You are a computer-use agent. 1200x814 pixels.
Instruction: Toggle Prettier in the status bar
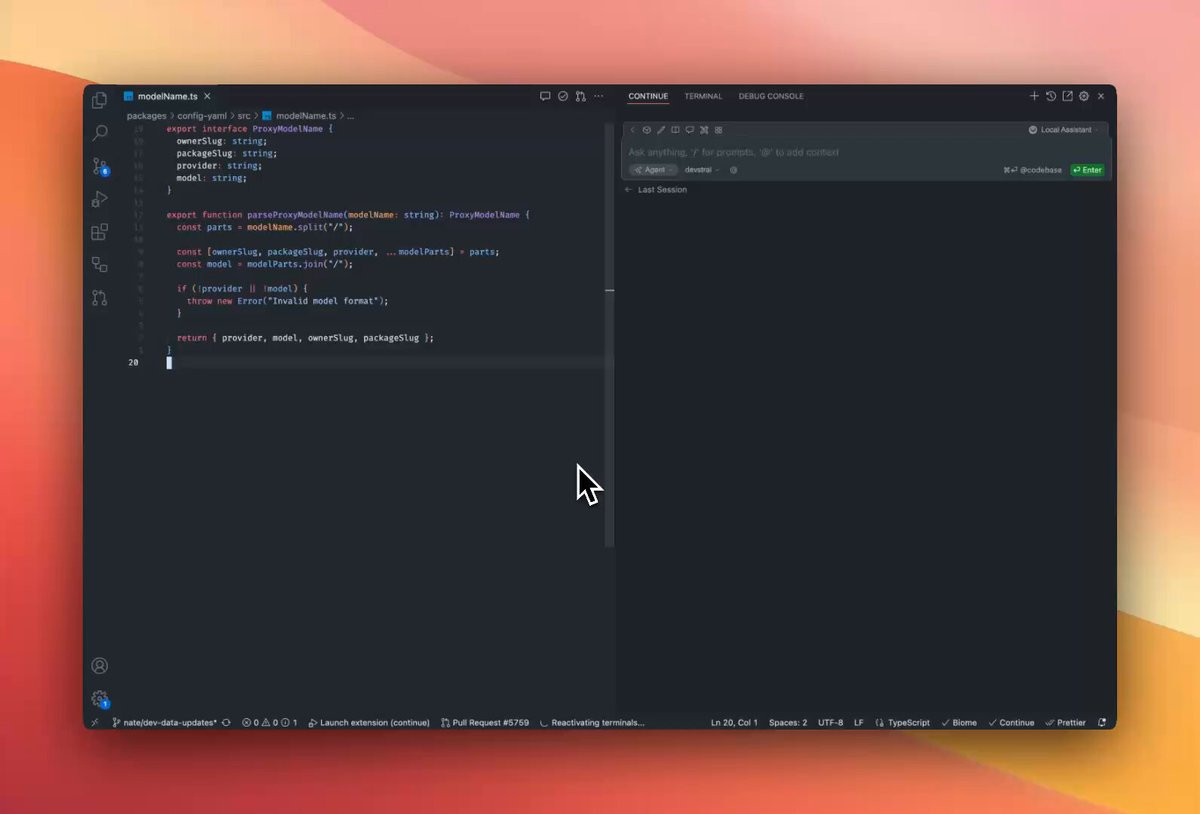click(1065, 722)
